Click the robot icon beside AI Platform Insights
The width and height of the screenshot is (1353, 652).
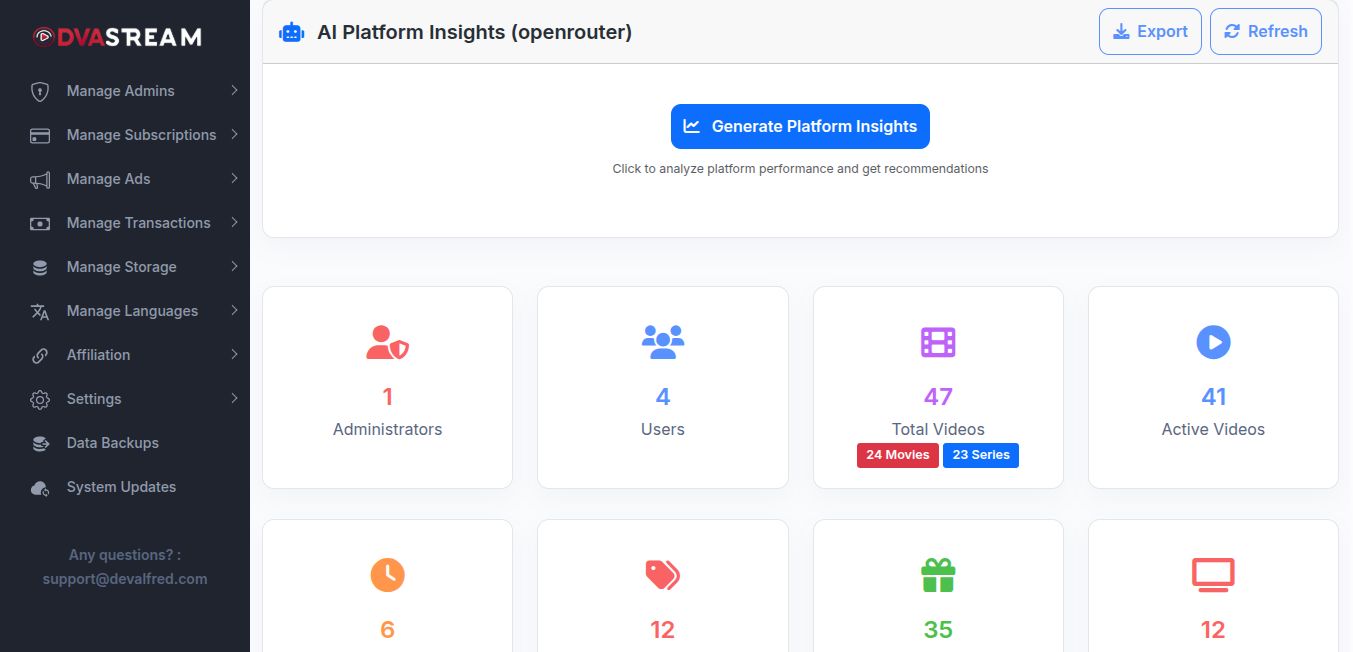pyautogui.click(x=291, y=32)
